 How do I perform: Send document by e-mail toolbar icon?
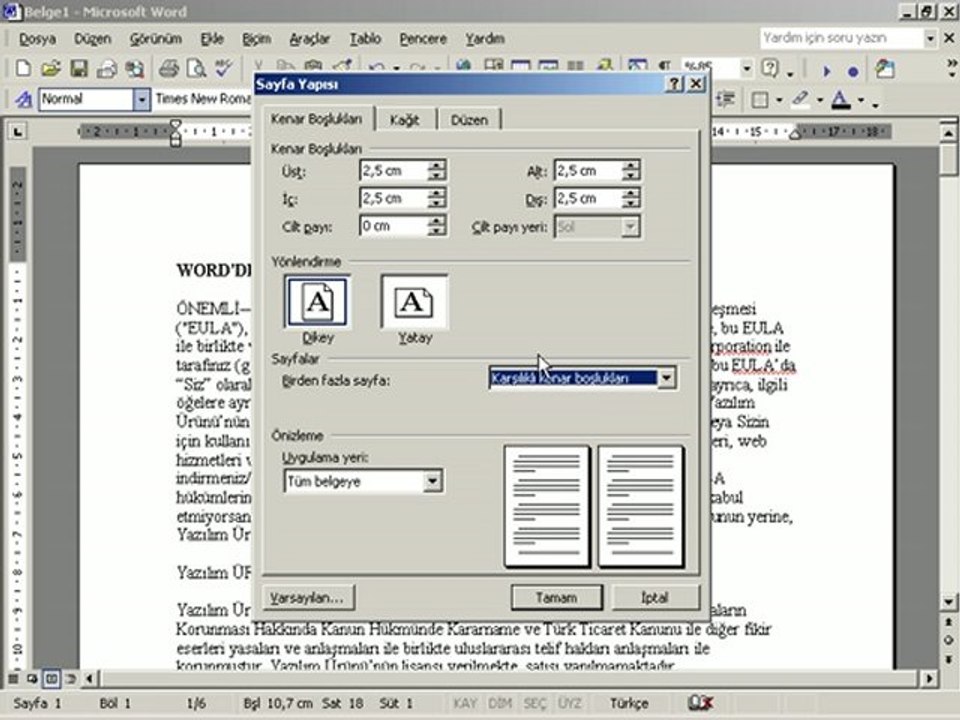(107, 69)
